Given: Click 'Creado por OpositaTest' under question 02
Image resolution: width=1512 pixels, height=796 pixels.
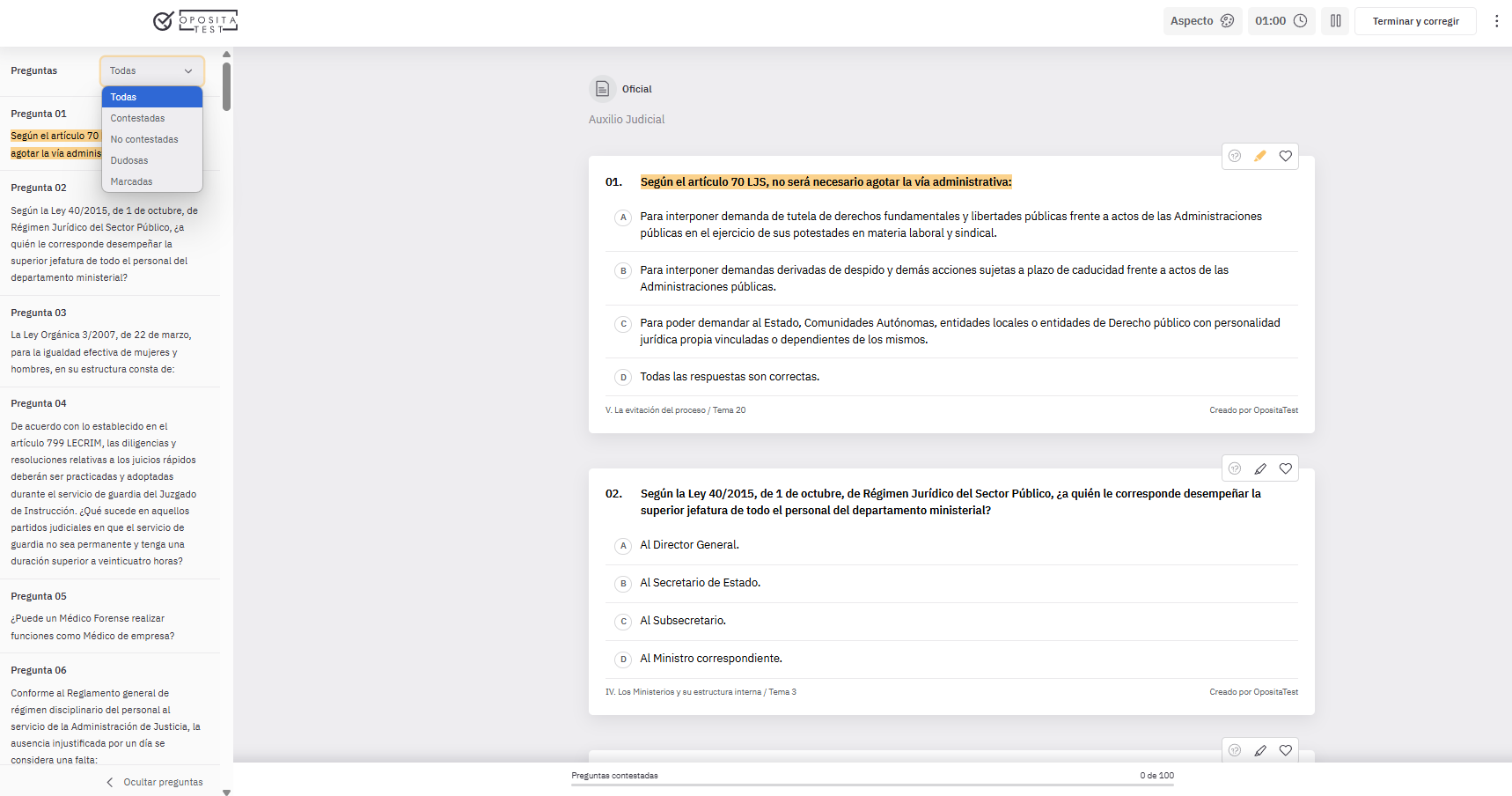Looking at the screenshot, I should click(x=1253, y=692).
